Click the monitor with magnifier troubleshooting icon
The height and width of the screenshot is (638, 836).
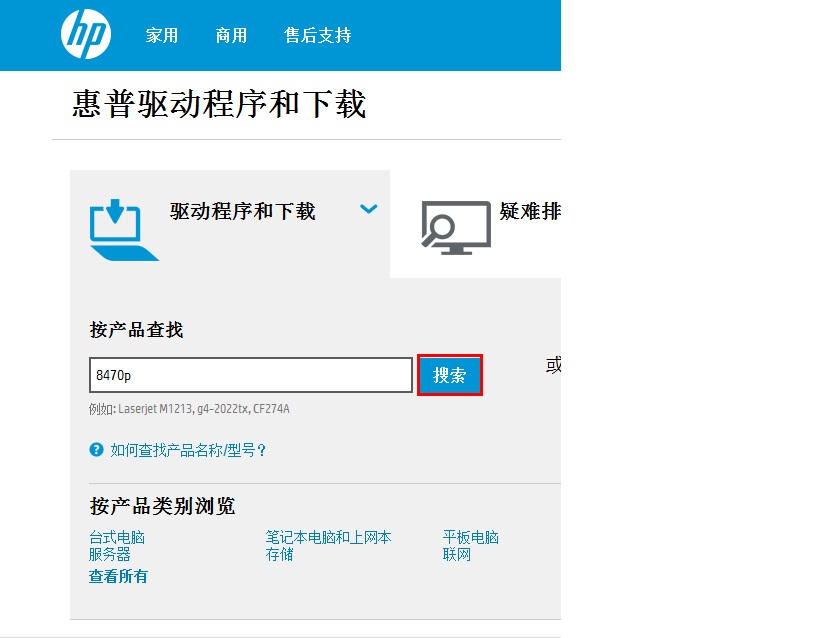455,226
